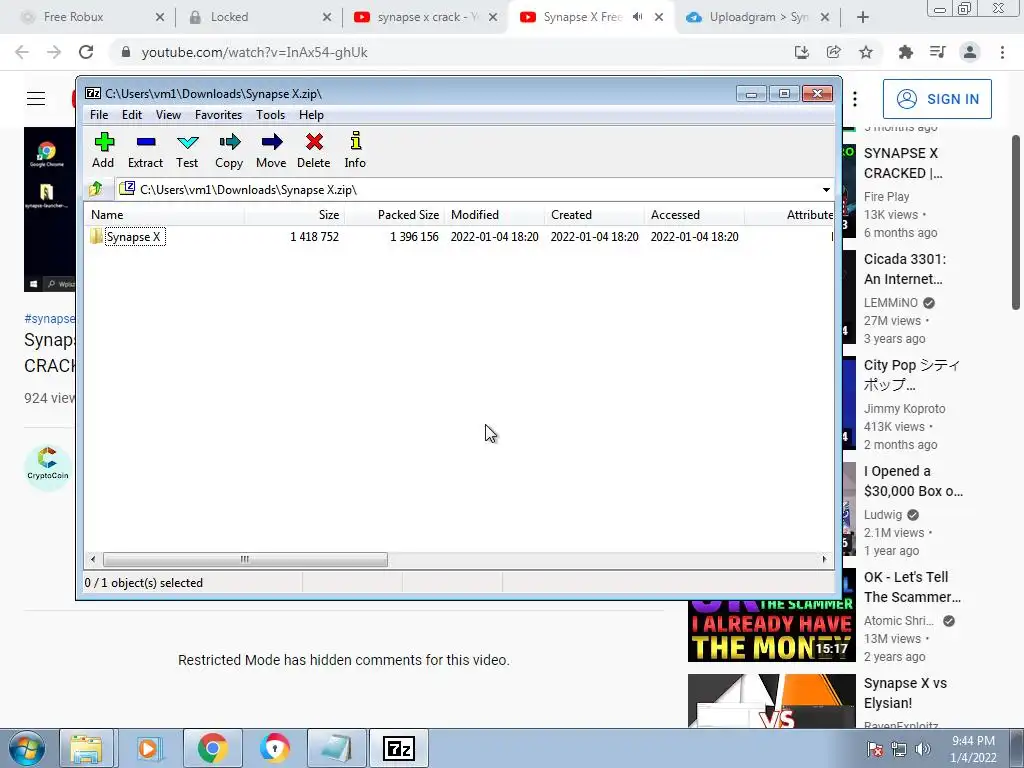Click right arrow of 7-Zip horizontal scrollbar
This screenshot has width=1024, height=768.
pyautogui.click(x=824, y=560)
